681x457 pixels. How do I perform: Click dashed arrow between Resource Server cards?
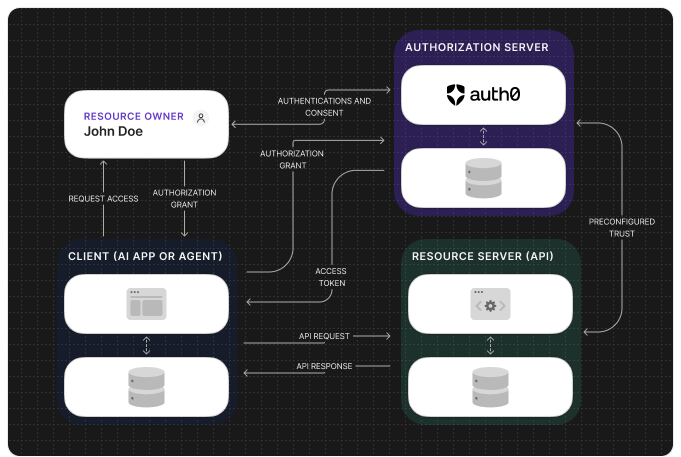490,345
